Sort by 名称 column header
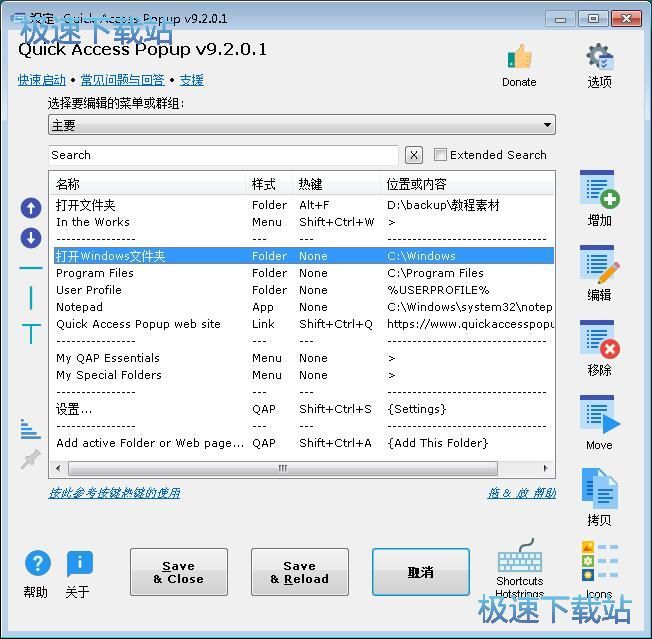 pos(149,184)
